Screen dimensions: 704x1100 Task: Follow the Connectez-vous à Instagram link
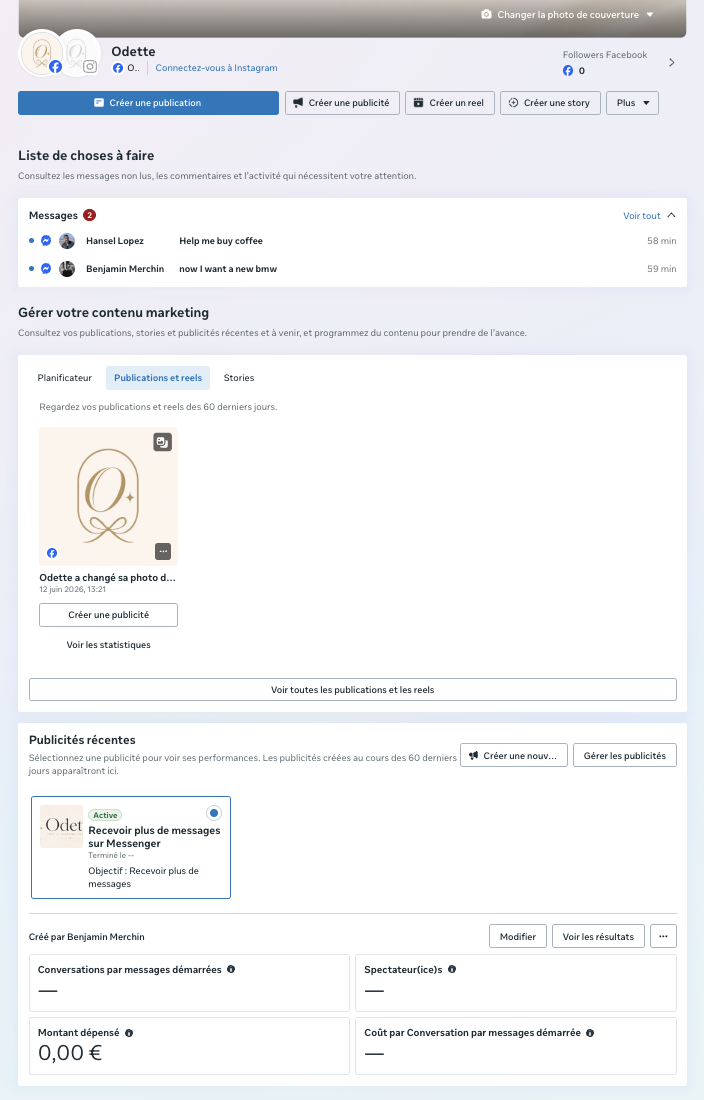[x=216, y=68]
